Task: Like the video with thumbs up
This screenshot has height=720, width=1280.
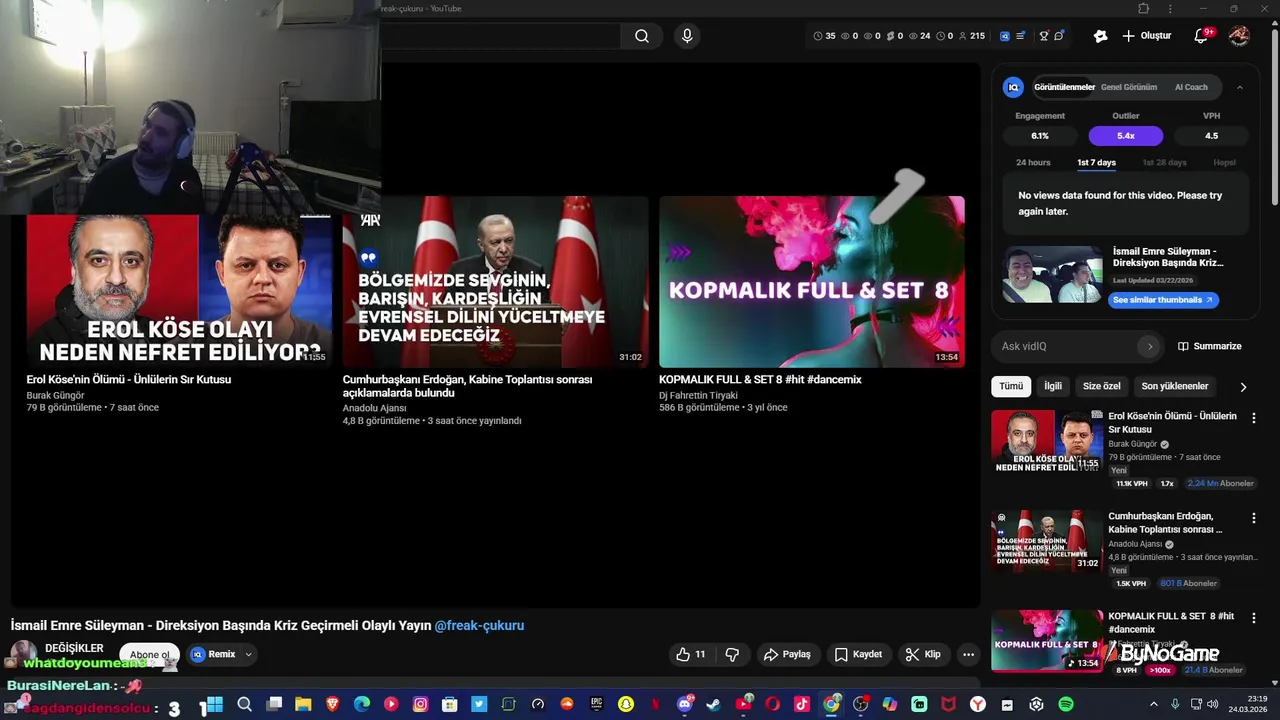Action: (691, 654)
